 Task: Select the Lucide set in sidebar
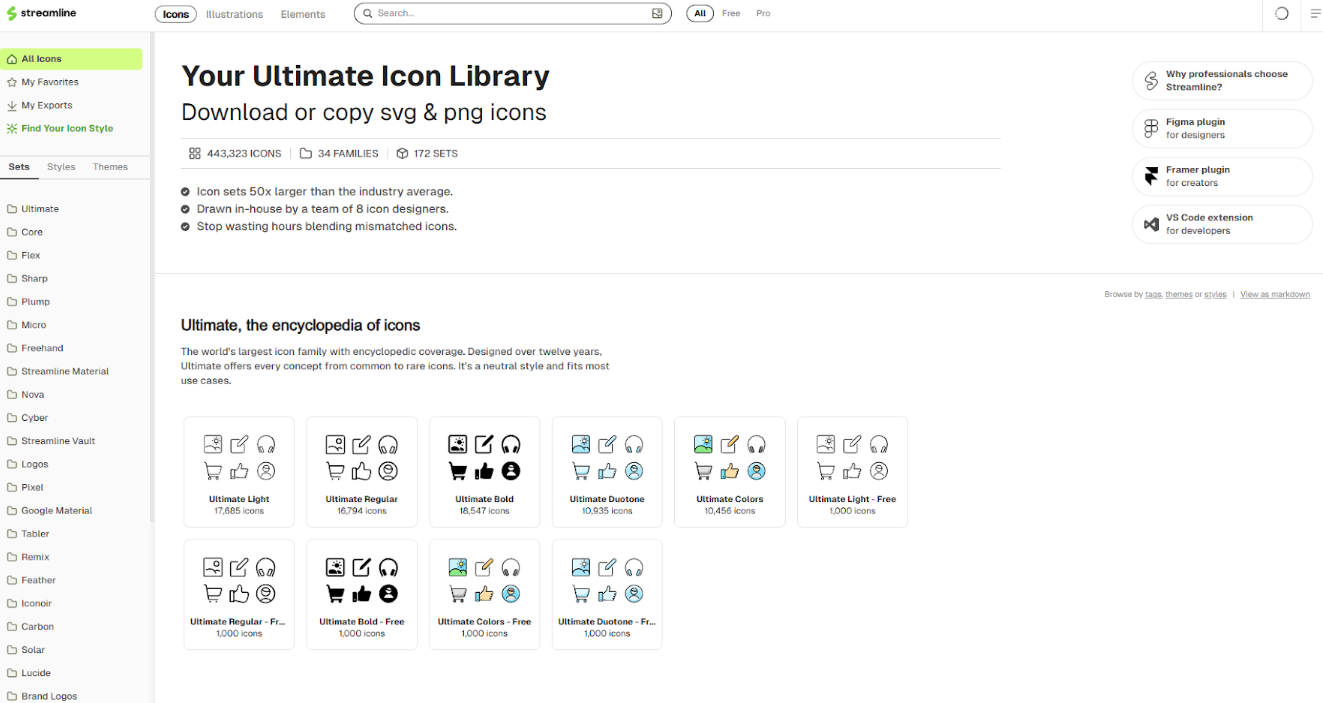(36, 673)
